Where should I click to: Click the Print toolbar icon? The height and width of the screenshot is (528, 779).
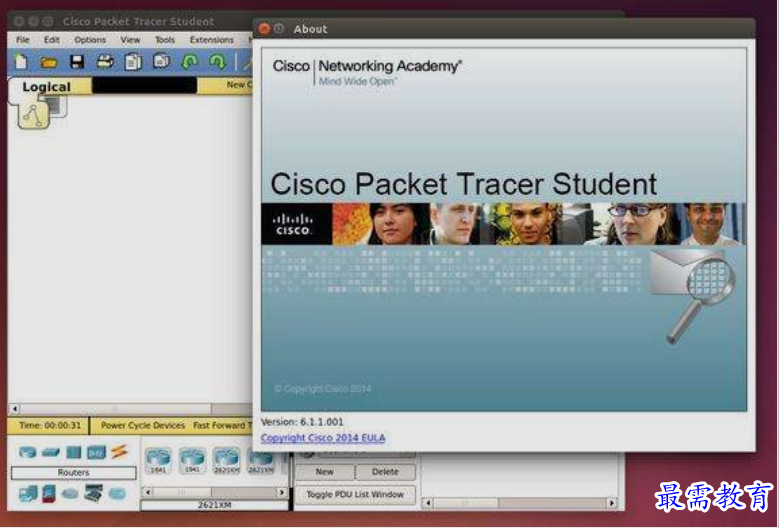point(105,62)
